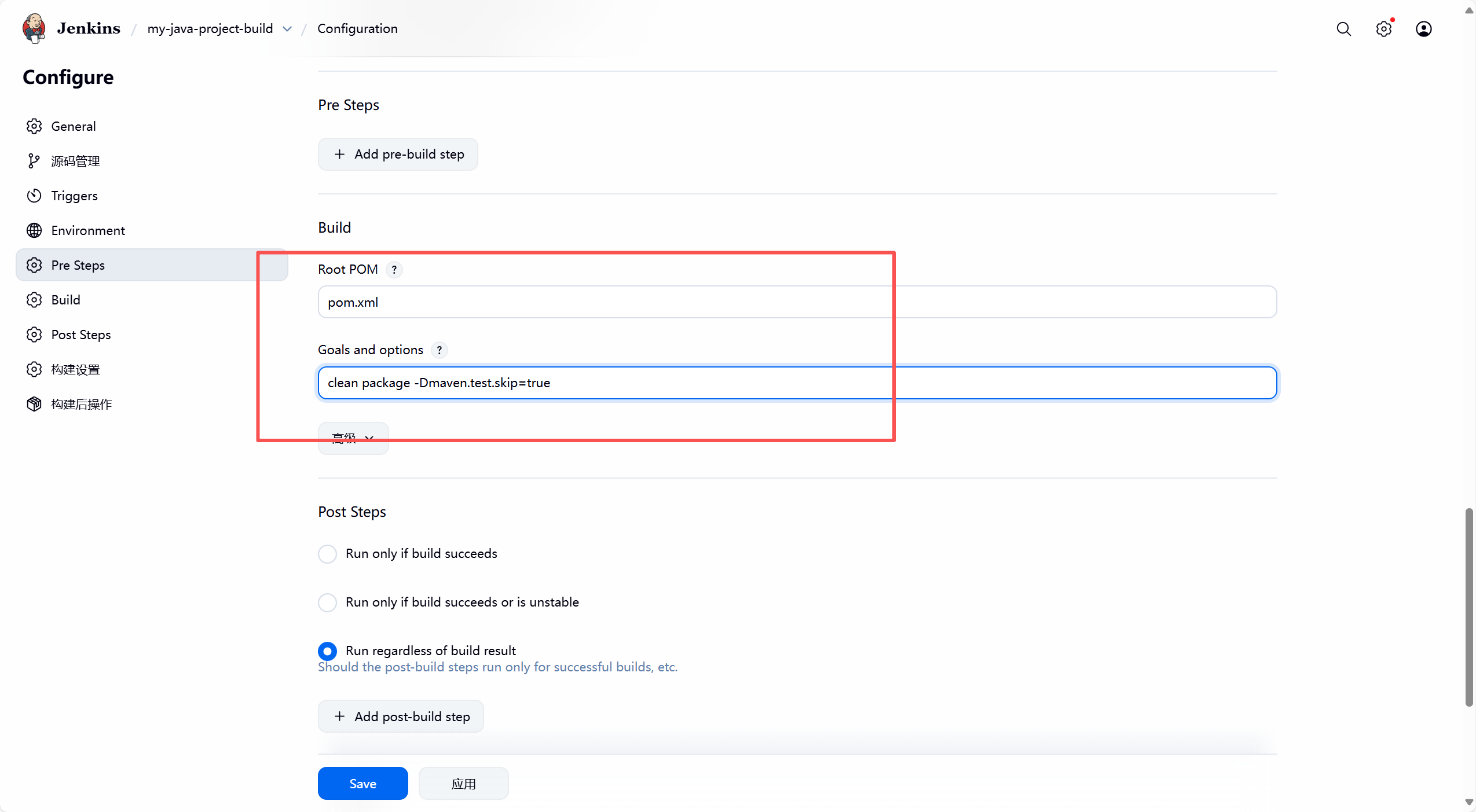Select Run only if build succeeds
This screenshot has width=1476, height=812.
pyautogui.click(x=328, y=554)
